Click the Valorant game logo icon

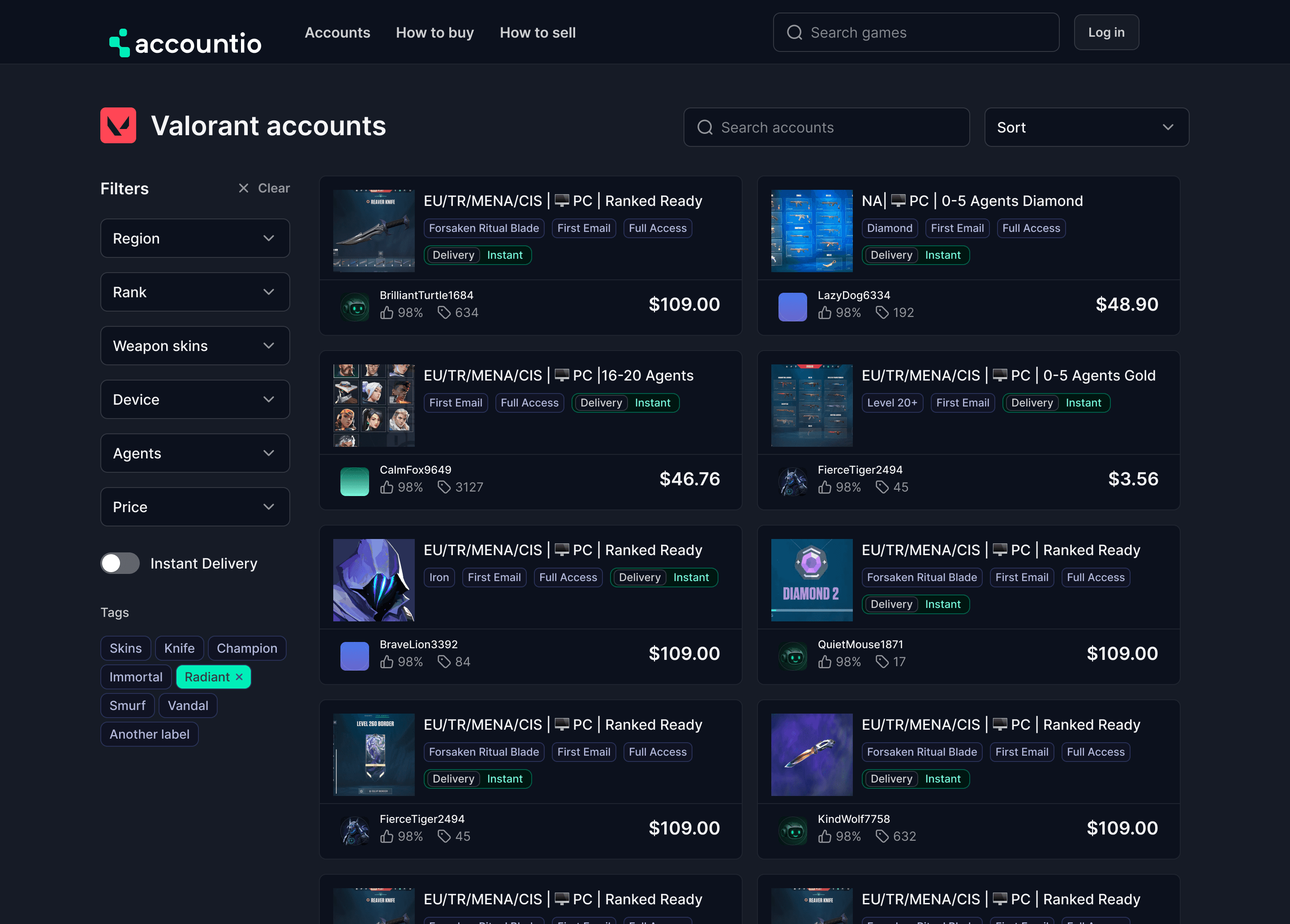(x=118, y=126)
